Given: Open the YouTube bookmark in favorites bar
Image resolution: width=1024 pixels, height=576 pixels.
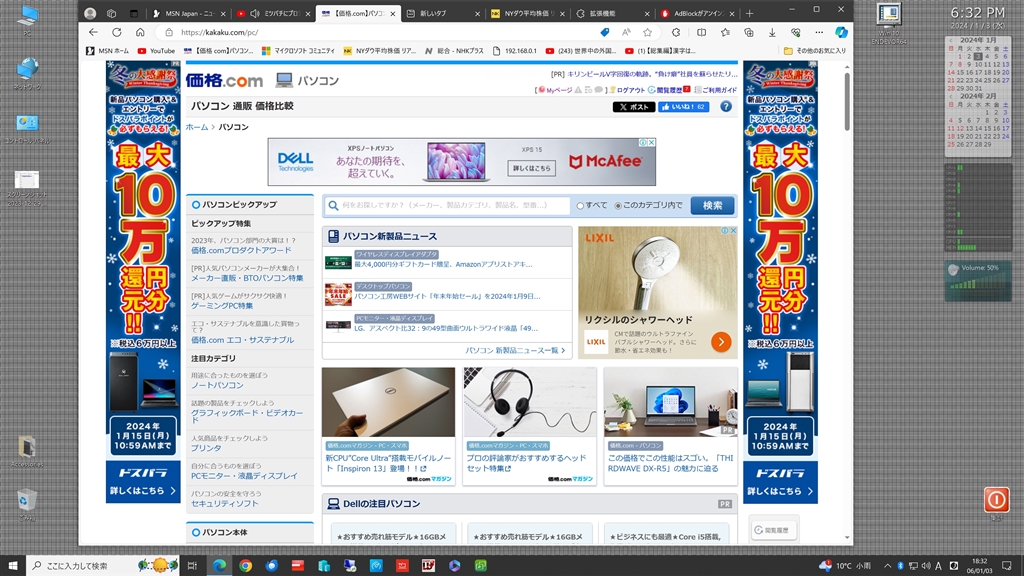Looking at the screenshot, I should pos(156,50).
